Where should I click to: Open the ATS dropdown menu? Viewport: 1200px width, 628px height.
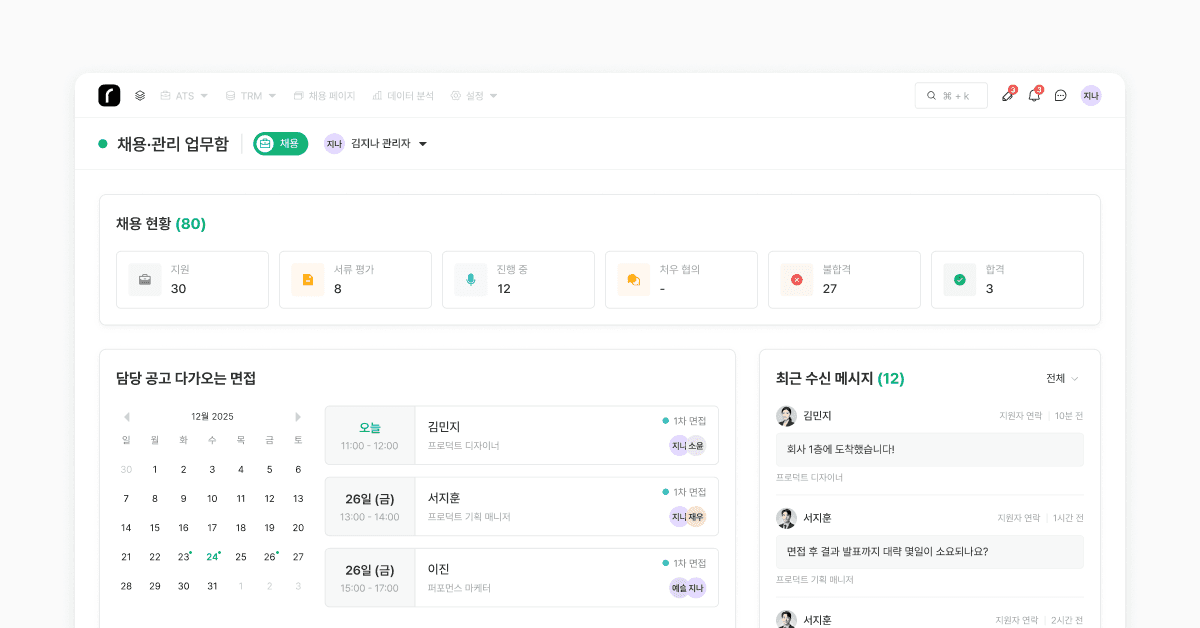pyautogui.click(x=184, y=95)
